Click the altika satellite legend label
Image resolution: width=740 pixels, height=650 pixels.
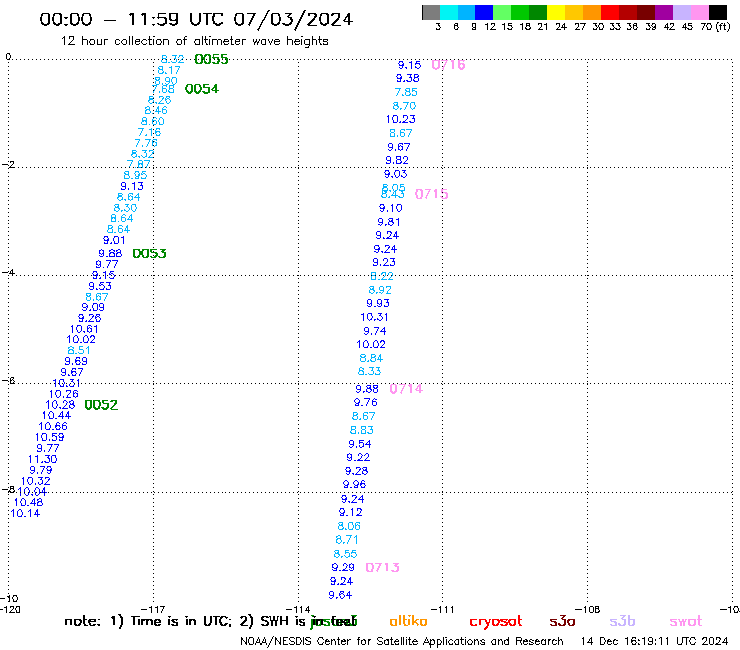[408, 621]
